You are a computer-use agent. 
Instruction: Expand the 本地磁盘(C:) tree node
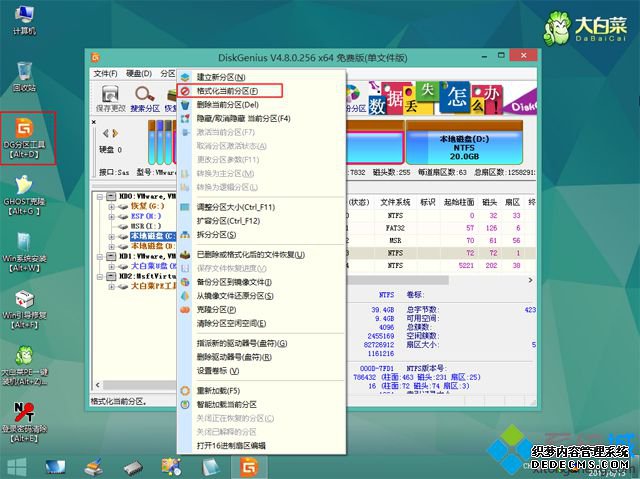(111, 236)
